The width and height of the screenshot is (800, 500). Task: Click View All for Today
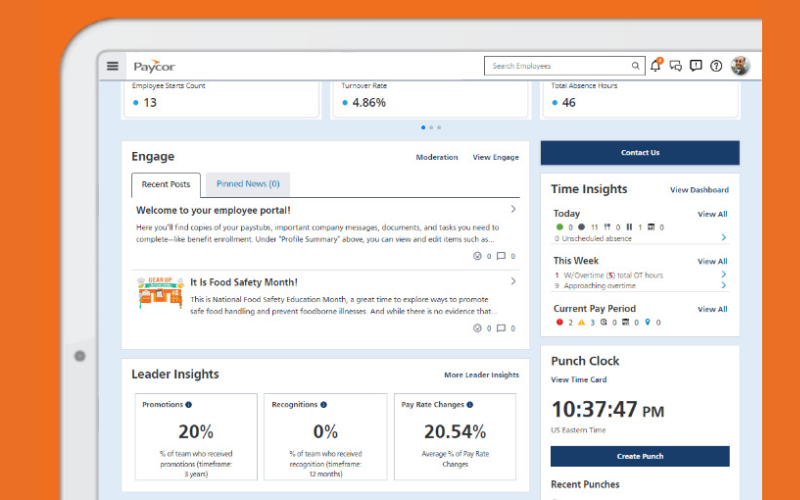click(712, 214)
